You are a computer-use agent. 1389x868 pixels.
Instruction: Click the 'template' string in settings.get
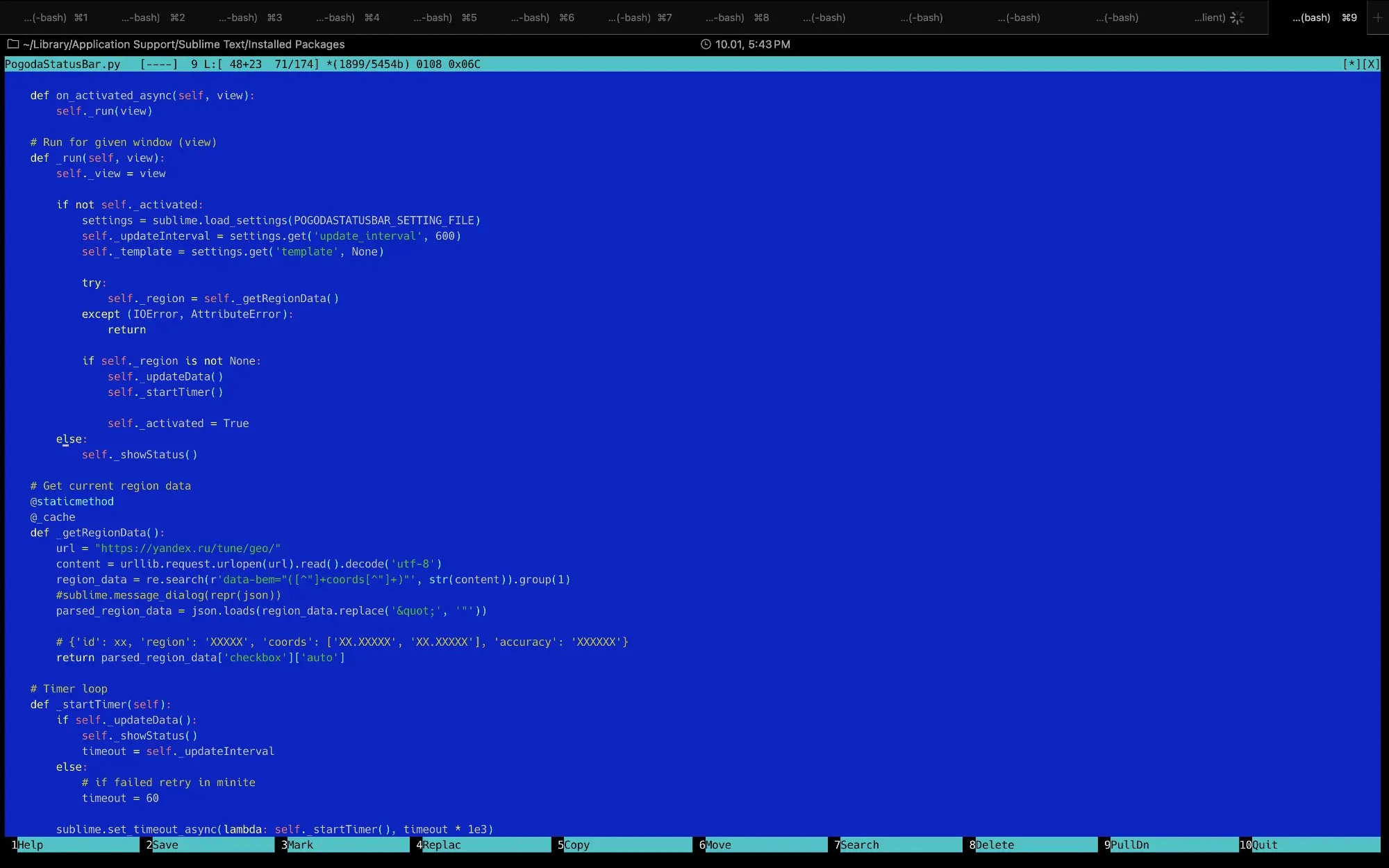pyautogui.click(x=307, y=251)
